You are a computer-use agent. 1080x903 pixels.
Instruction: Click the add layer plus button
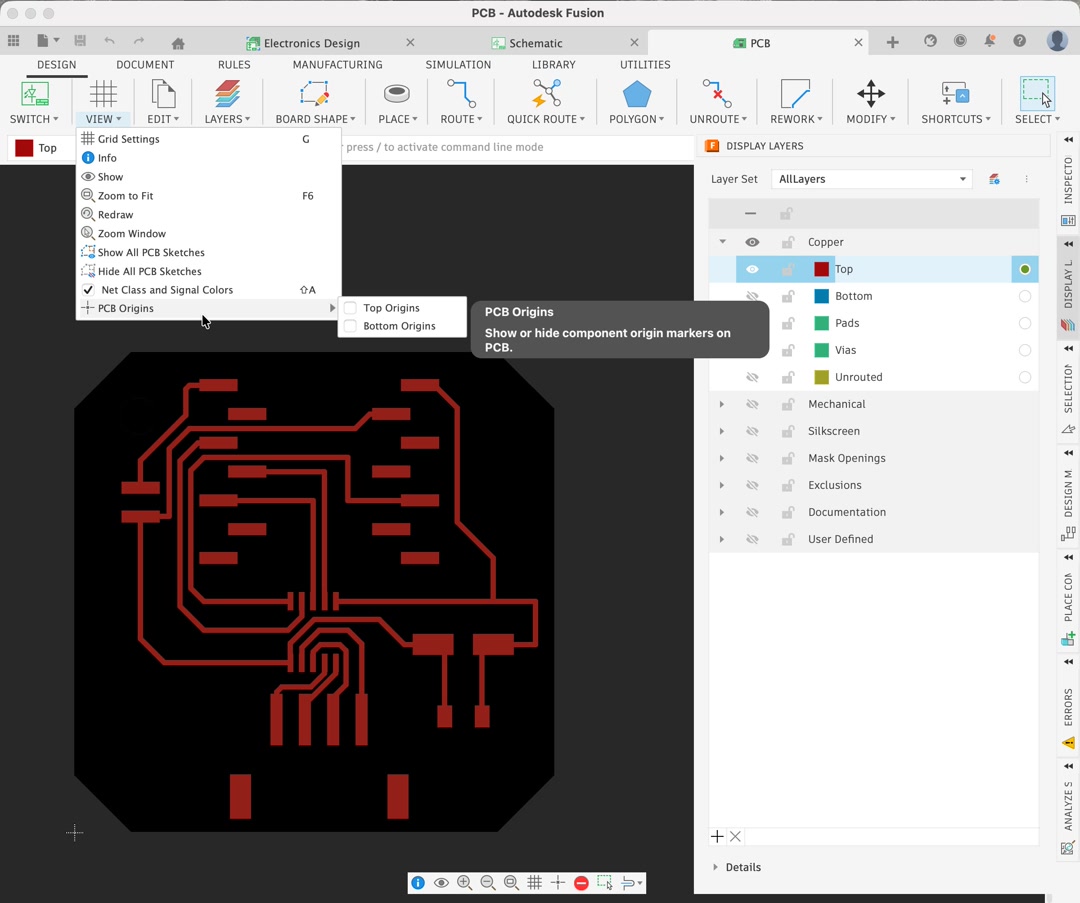click(717, 836)
